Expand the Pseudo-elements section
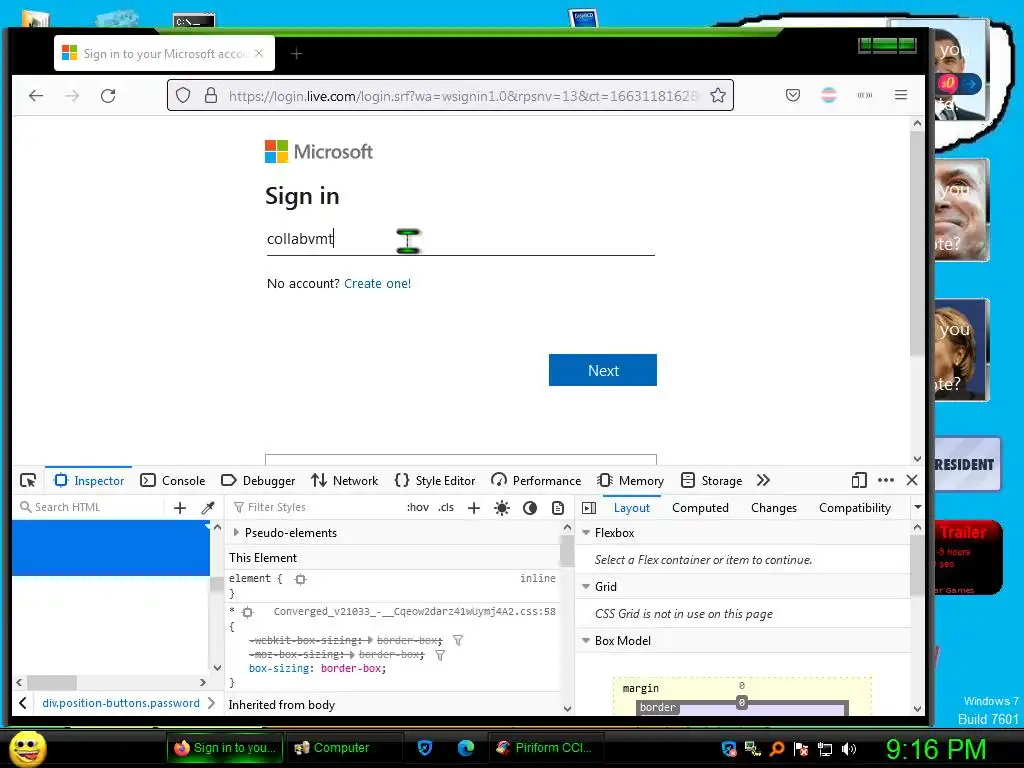Image resolution: width=1024 pixels, height=768 pixels. click(236, 533)
